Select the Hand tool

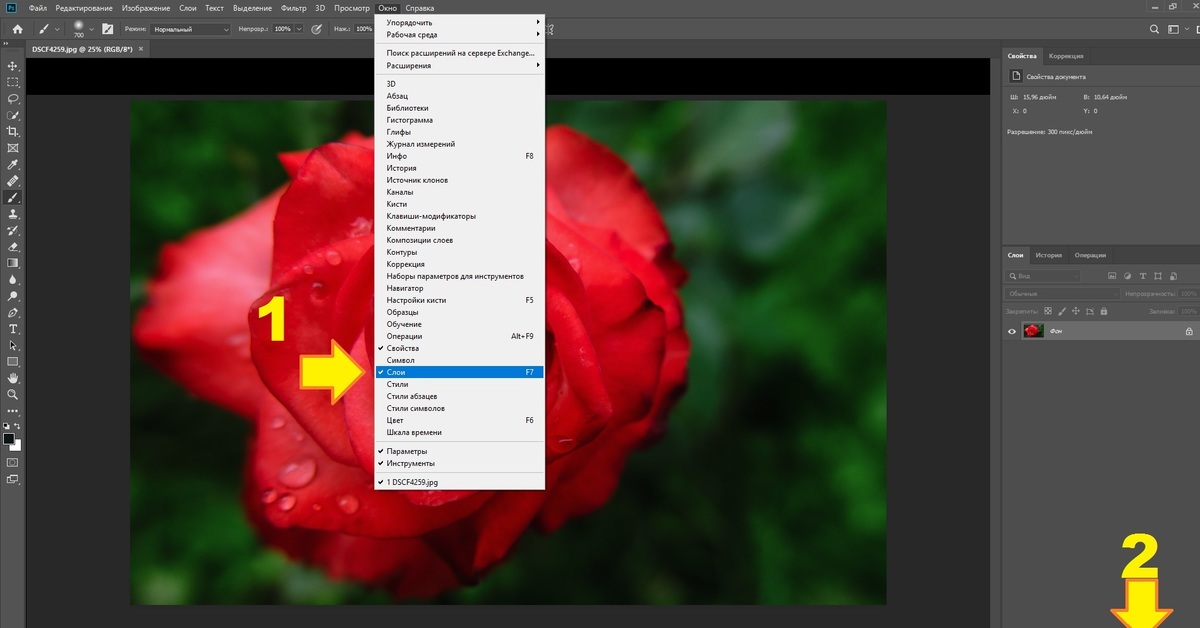point(13,378)
